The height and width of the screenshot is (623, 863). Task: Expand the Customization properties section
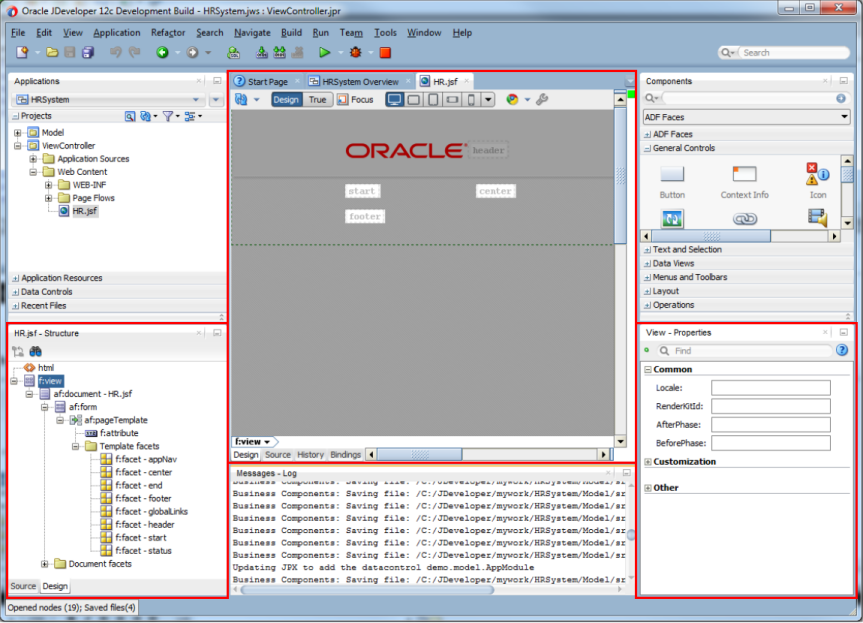tap(648, 462)
